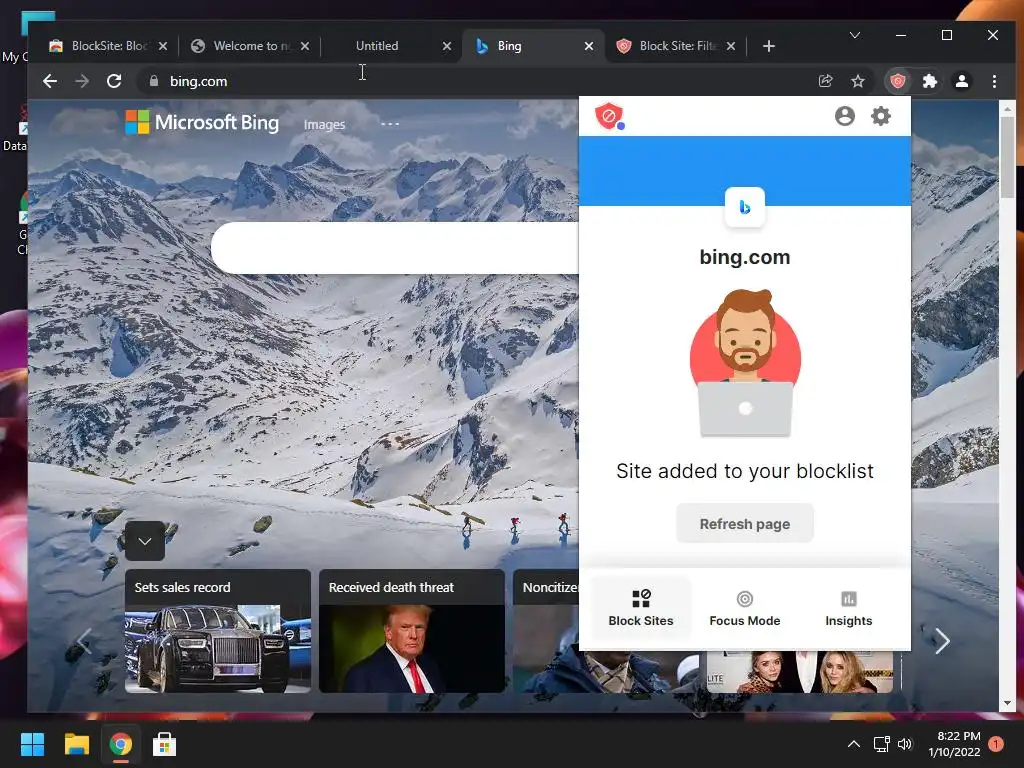The height and width of the screenshot is (768, 1024).
Task: Open the Images link on Bing
Action: (324, 124)
